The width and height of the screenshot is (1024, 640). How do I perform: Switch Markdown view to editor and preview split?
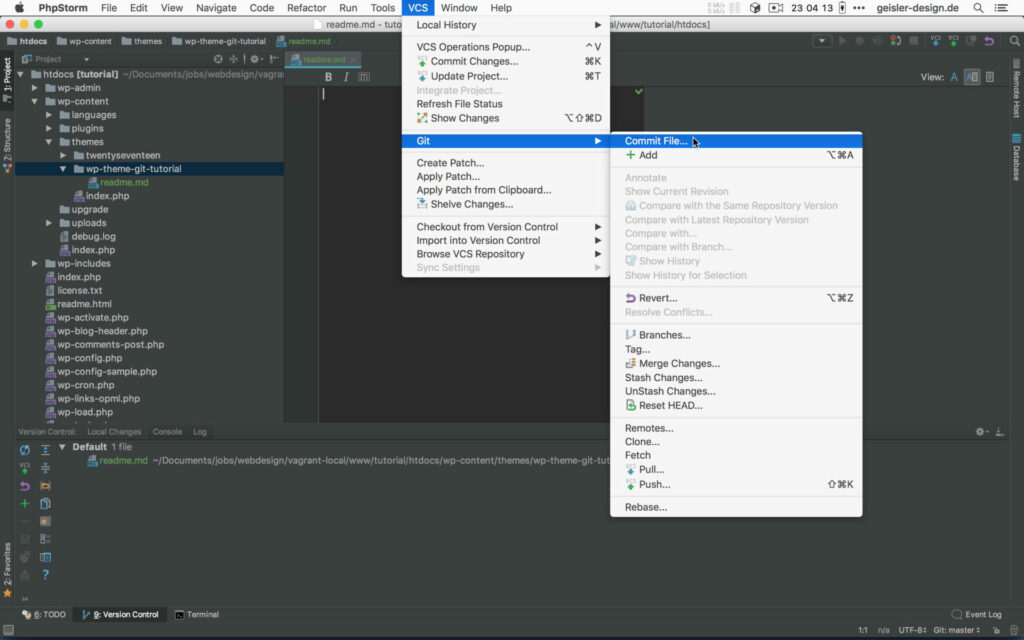[972, 77]
